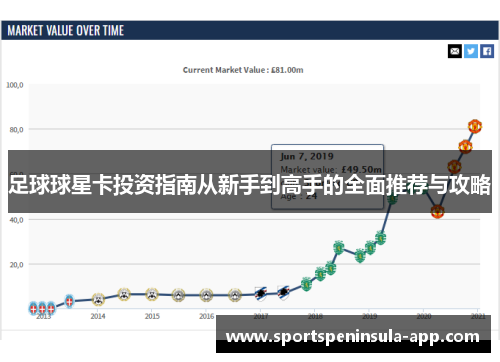Select the Sporting crest marker just below 40,0

(380, 238)
